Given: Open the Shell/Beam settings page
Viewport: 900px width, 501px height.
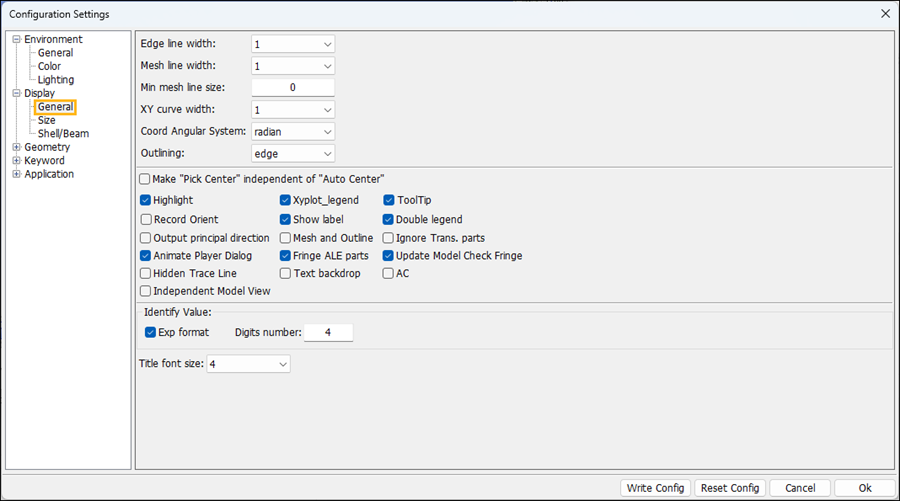Looking at the screenshot, I should click(x=63, y=133).
